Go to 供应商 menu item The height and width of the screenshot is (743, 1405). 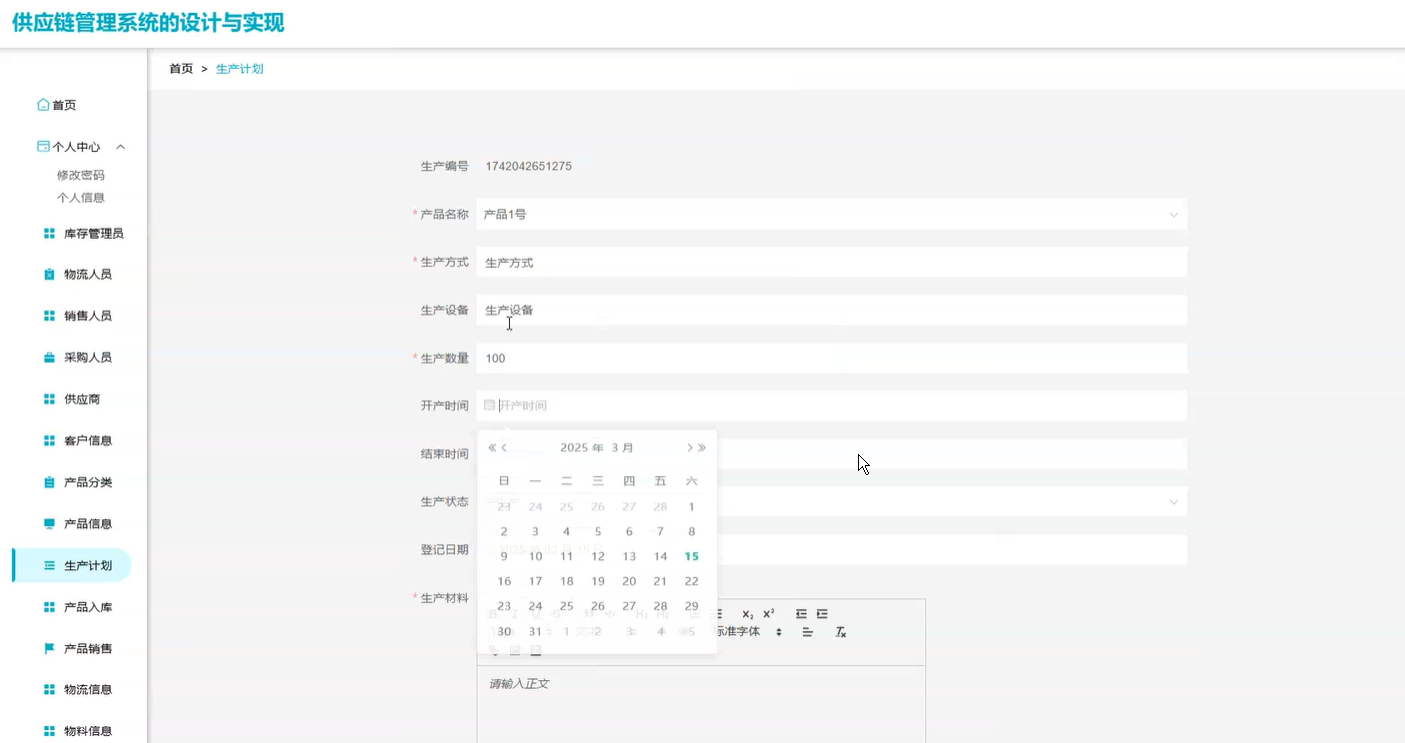tap(82, 400)
